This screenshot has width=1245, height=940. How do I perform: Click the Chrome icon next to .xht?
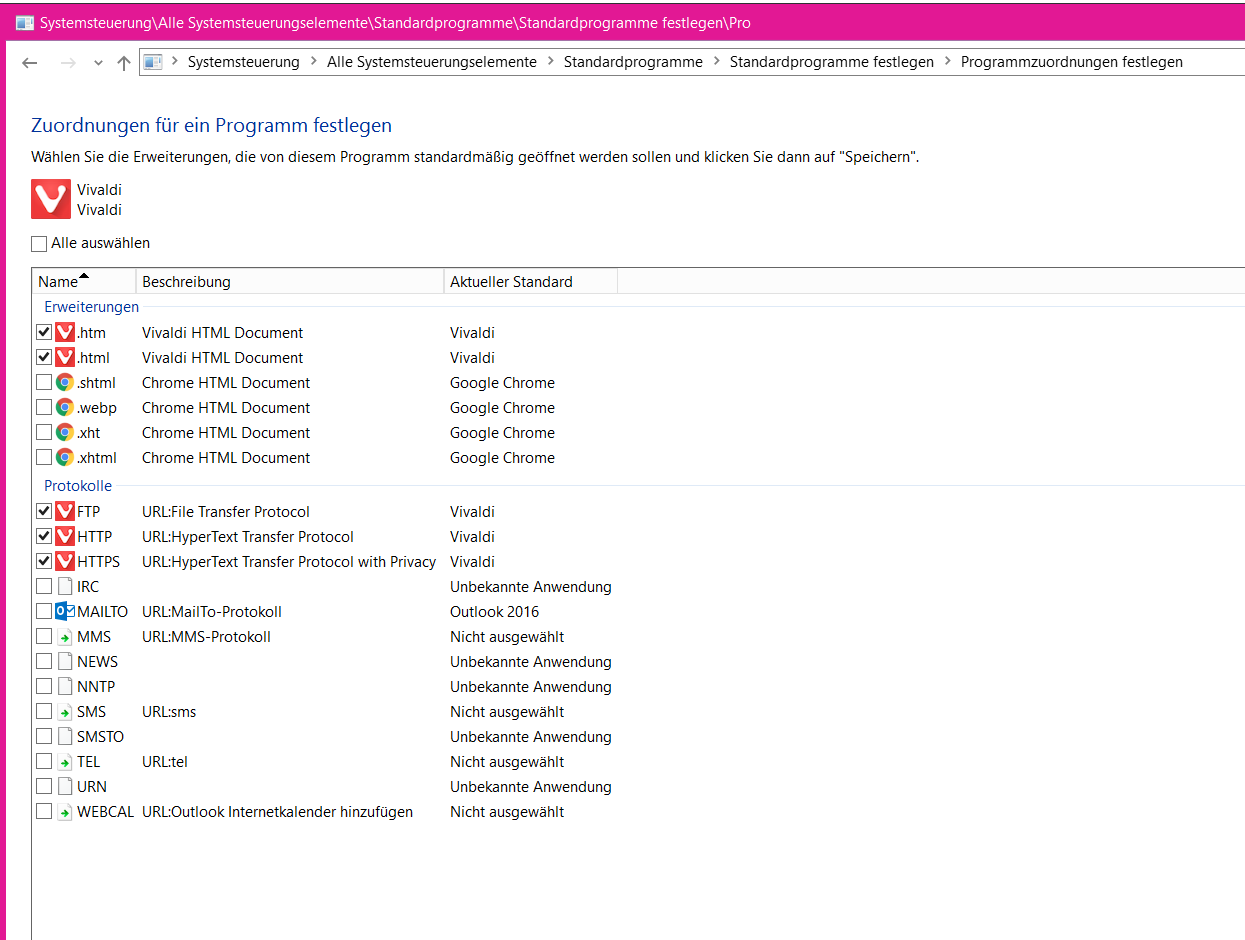click(x=65, y=432)
